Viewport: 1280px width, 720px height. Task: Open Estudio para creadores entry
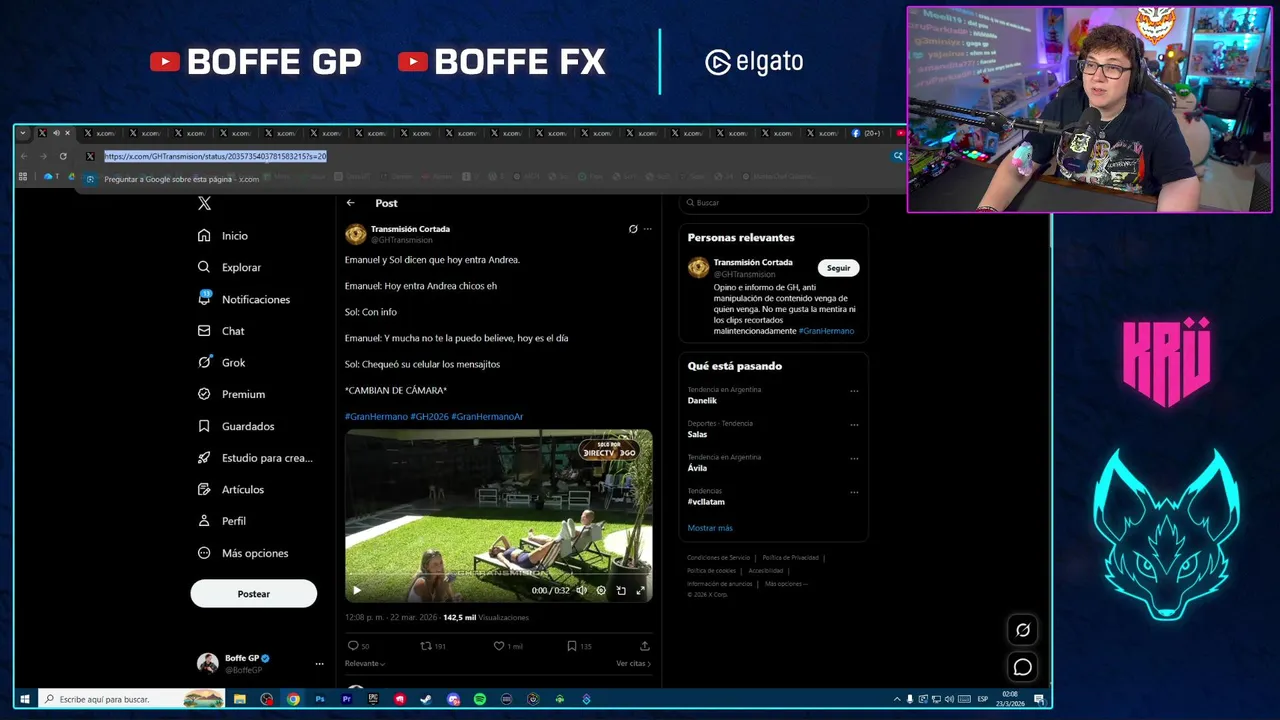(255, 458)
